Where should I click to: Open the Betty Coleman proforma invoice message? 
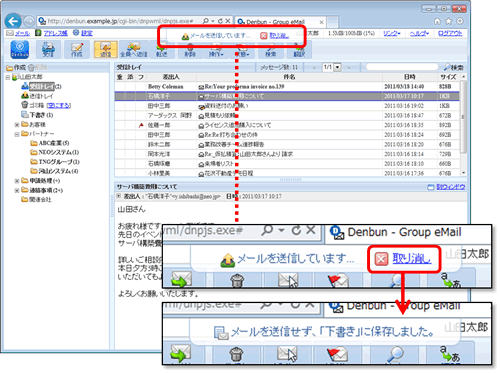pos(287,87)
